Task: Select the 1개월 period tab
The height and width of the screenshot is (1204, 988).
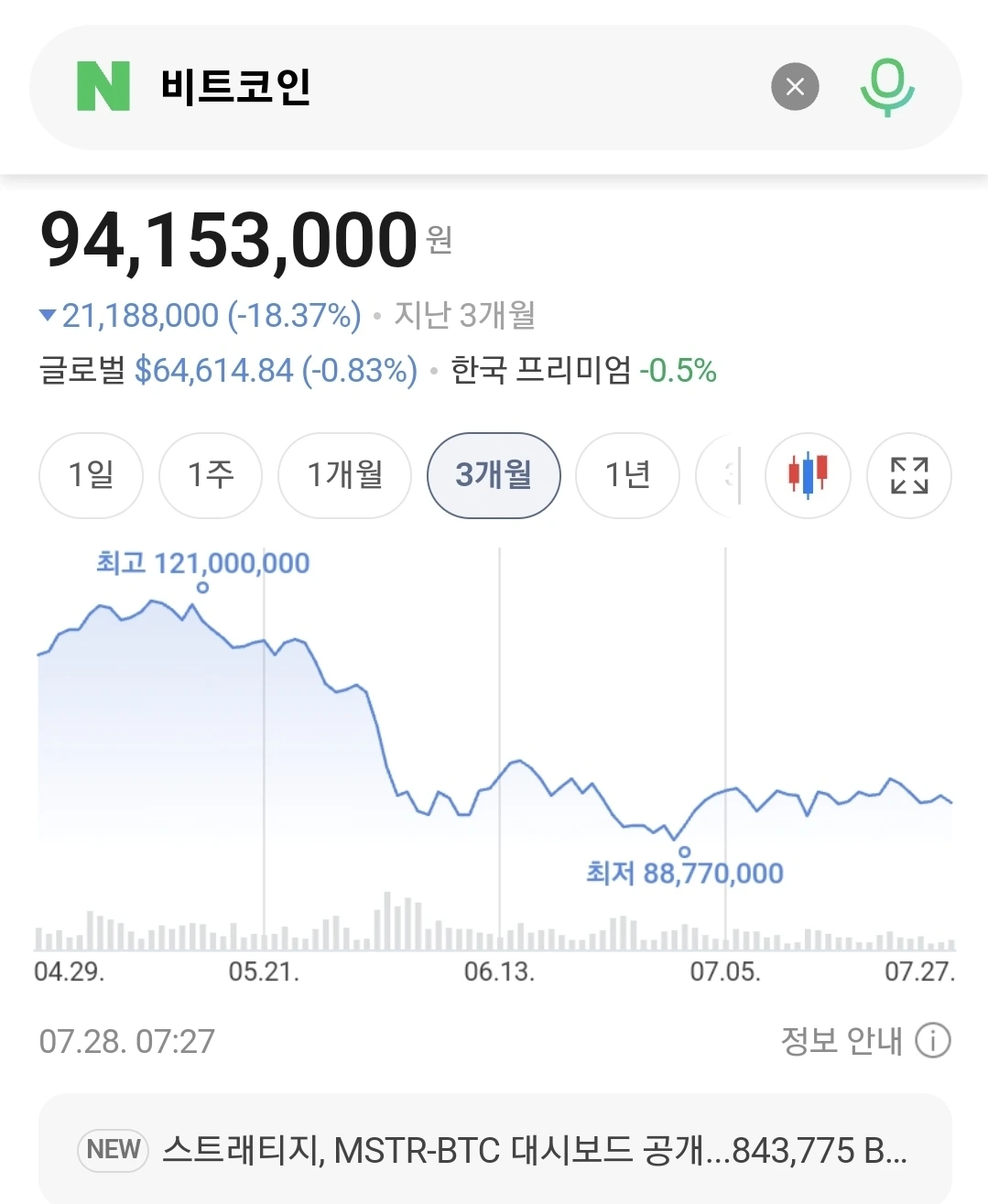Action: (344, 475)
